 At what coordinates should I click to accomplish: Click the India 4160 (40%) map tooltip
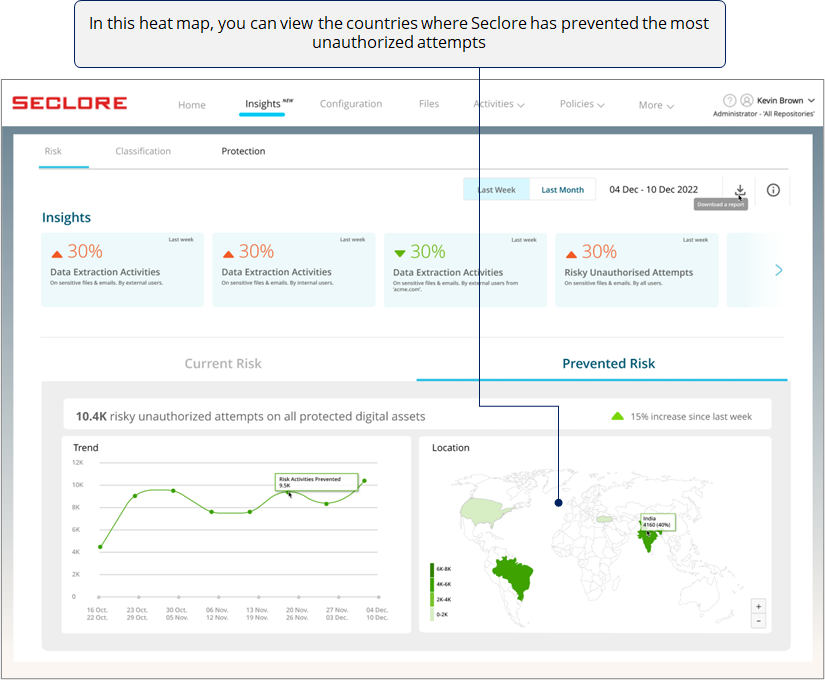coord(658,522)
